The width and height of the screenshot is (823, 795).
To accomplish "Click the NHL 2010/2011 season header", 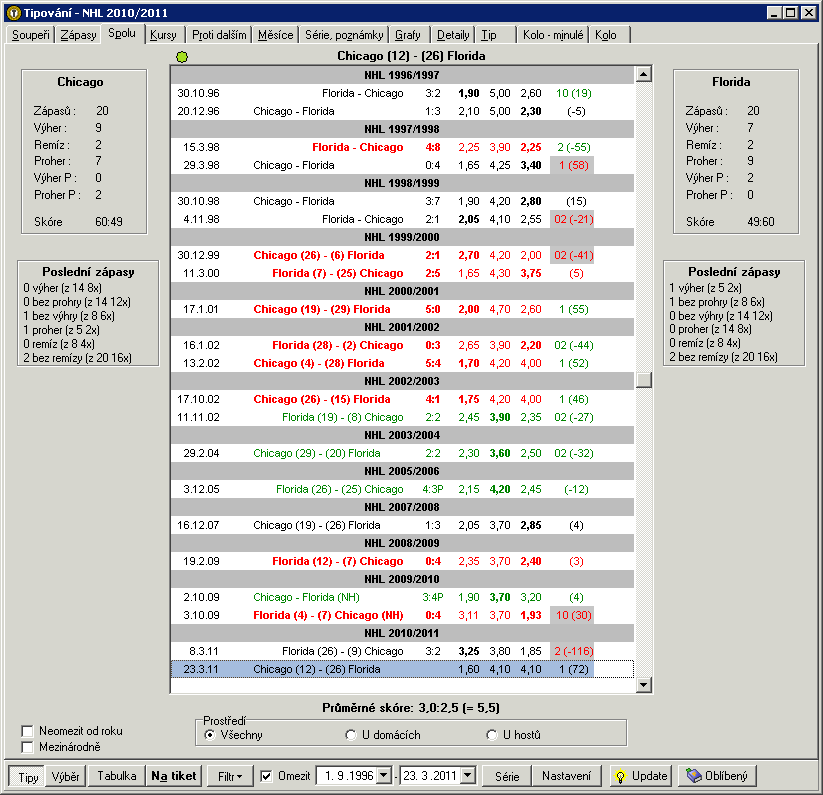I will point(402,633).
